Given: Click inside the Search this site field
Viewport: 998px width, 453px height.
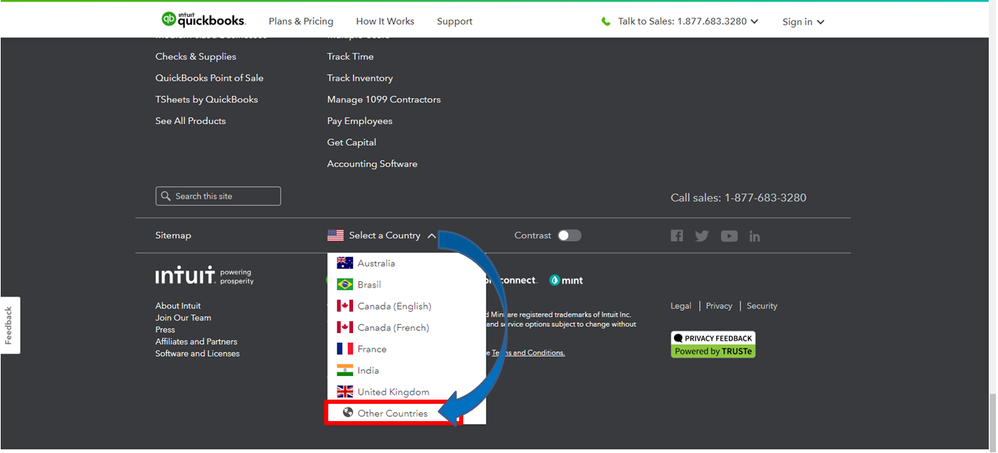Looking at the screenshot, I should pyautogui.click(x=218, y=196).
